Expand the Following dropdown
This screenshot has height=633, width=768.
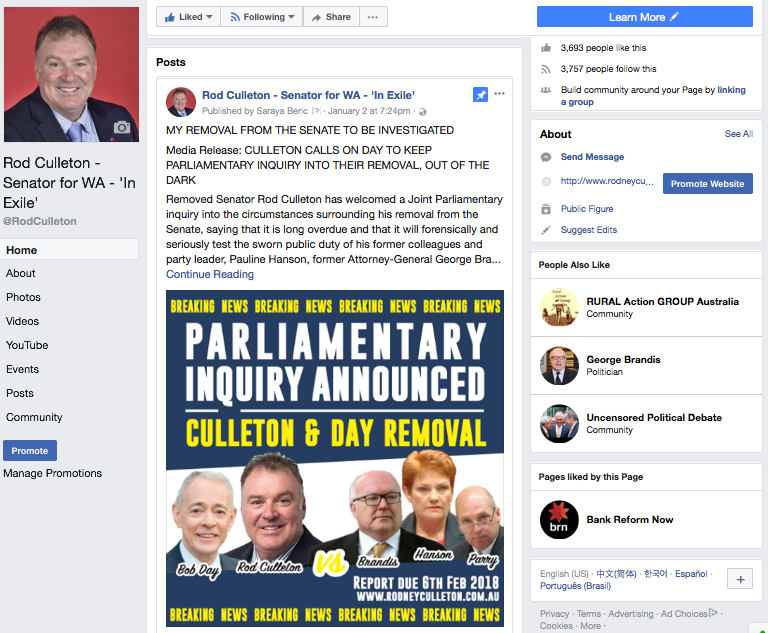(262, 17)
